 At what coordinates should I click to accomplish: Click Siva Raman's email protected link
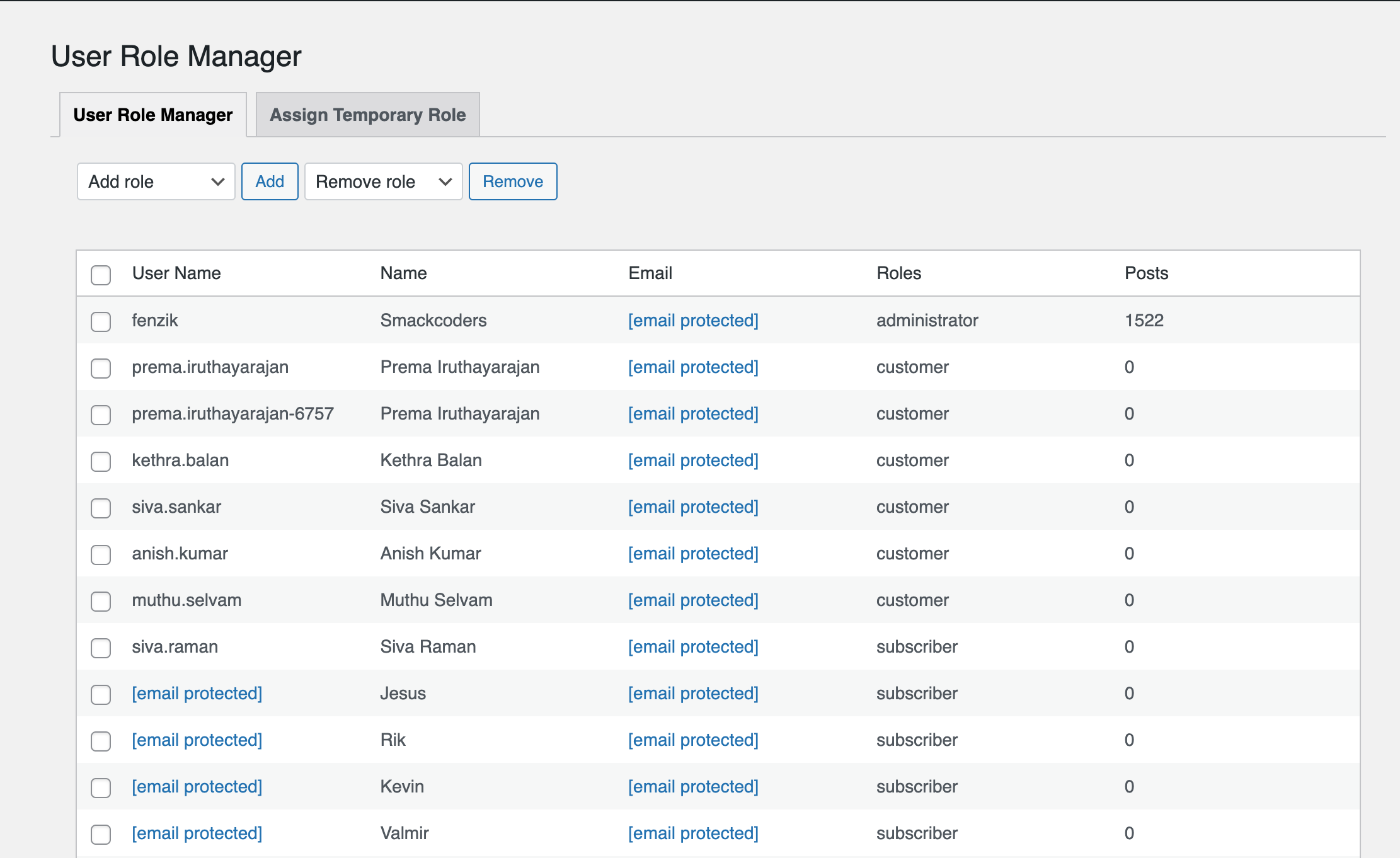coord(693,646)
